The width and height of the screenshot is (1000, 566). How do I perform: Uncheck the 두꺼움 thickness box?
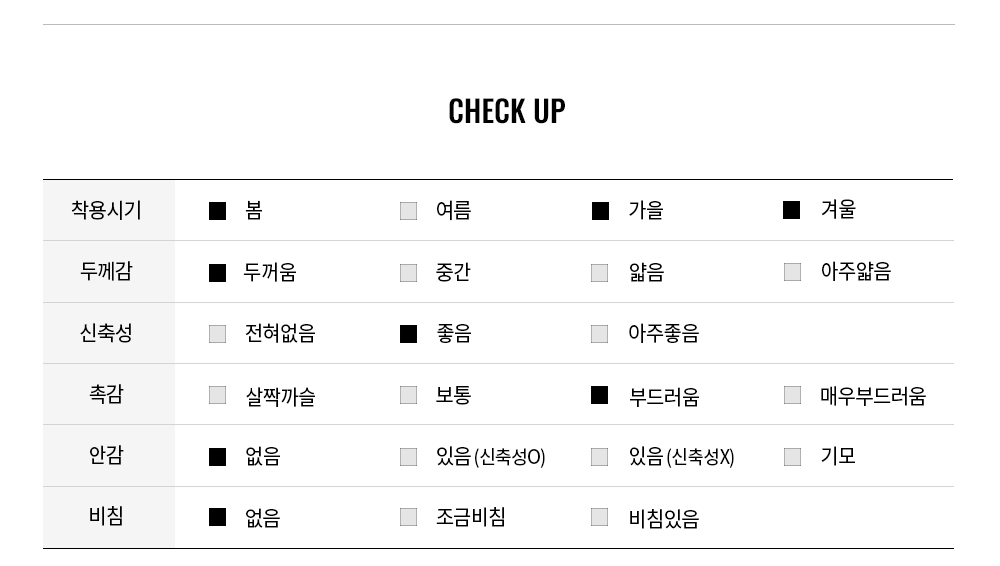[x=217, y=273]
